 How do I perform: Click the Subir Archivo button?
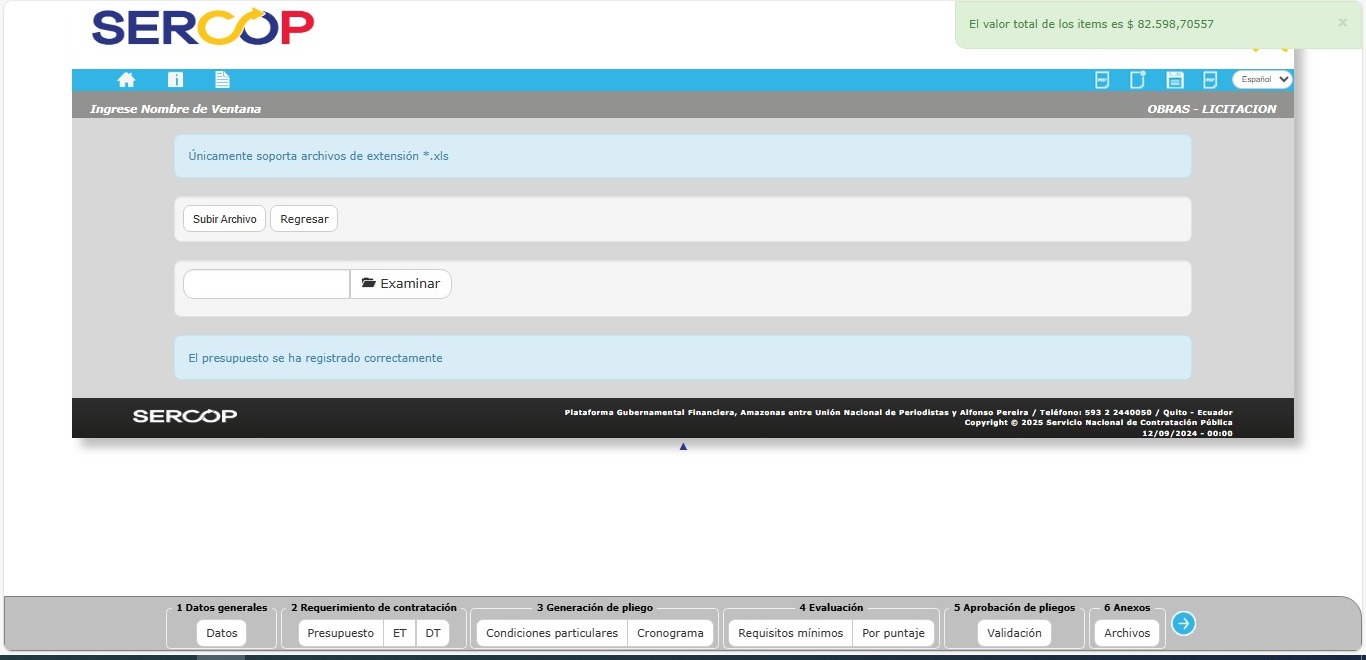coord(224,219)
